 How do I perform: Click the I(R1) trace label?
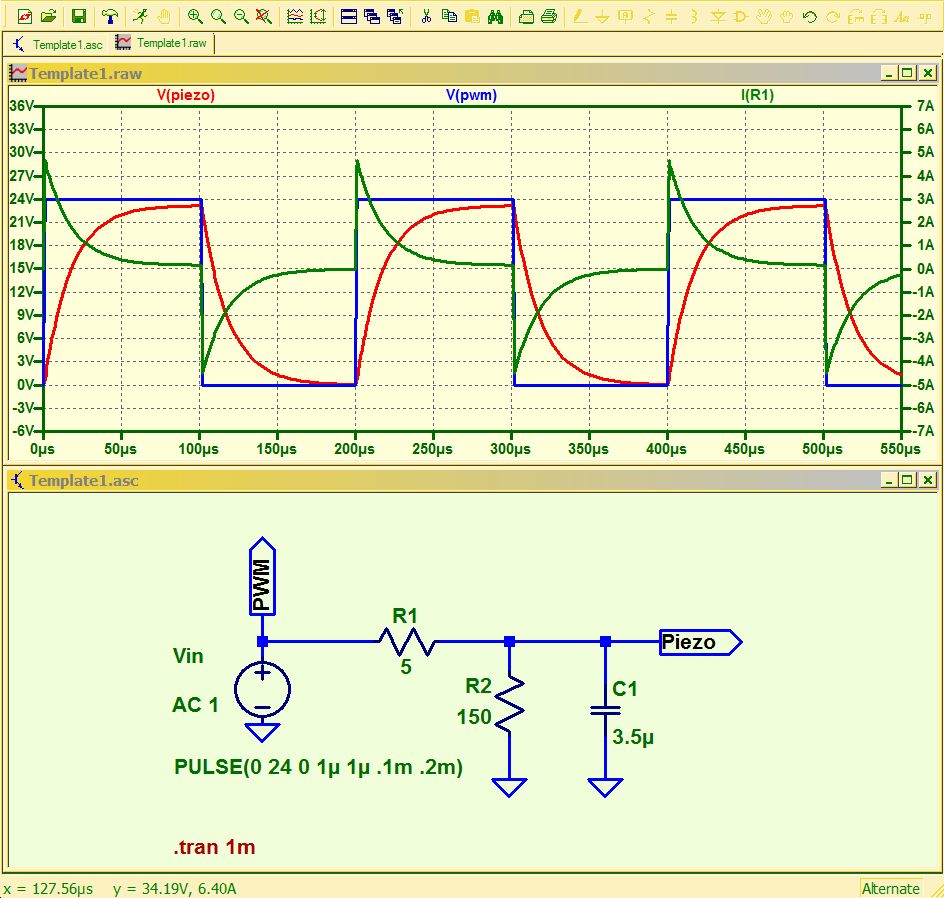tap(757, 96)
